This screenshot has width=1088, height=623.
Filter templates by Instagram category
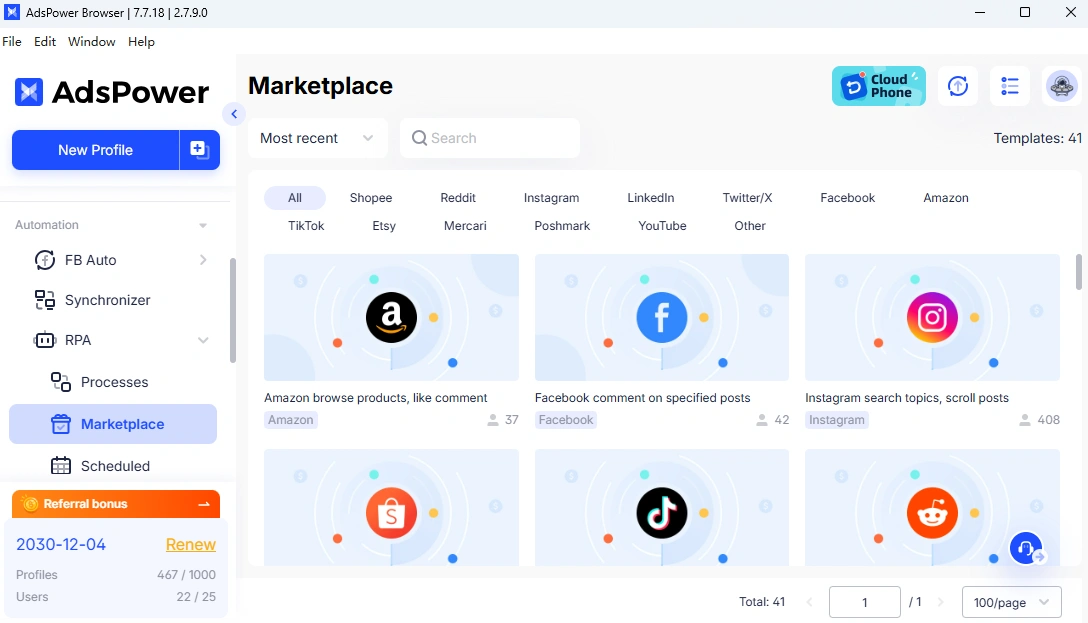(x=551, y=198)
